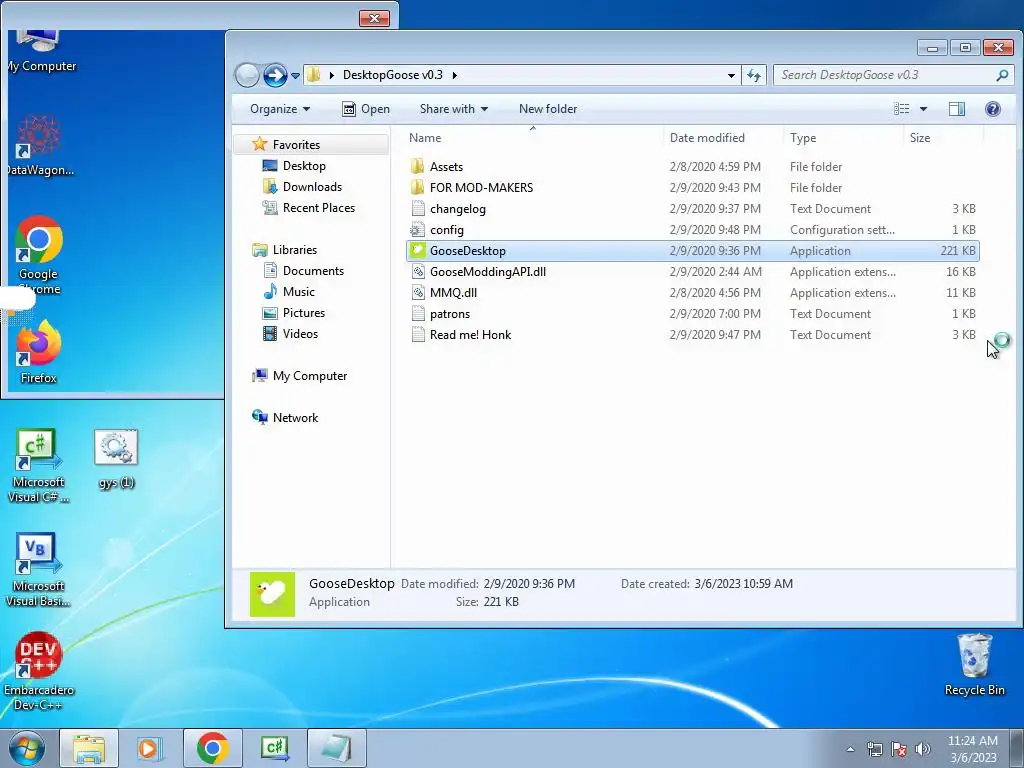
Task: Select GooseModdingAPI.dll file
Action: (x=487, y=272)
